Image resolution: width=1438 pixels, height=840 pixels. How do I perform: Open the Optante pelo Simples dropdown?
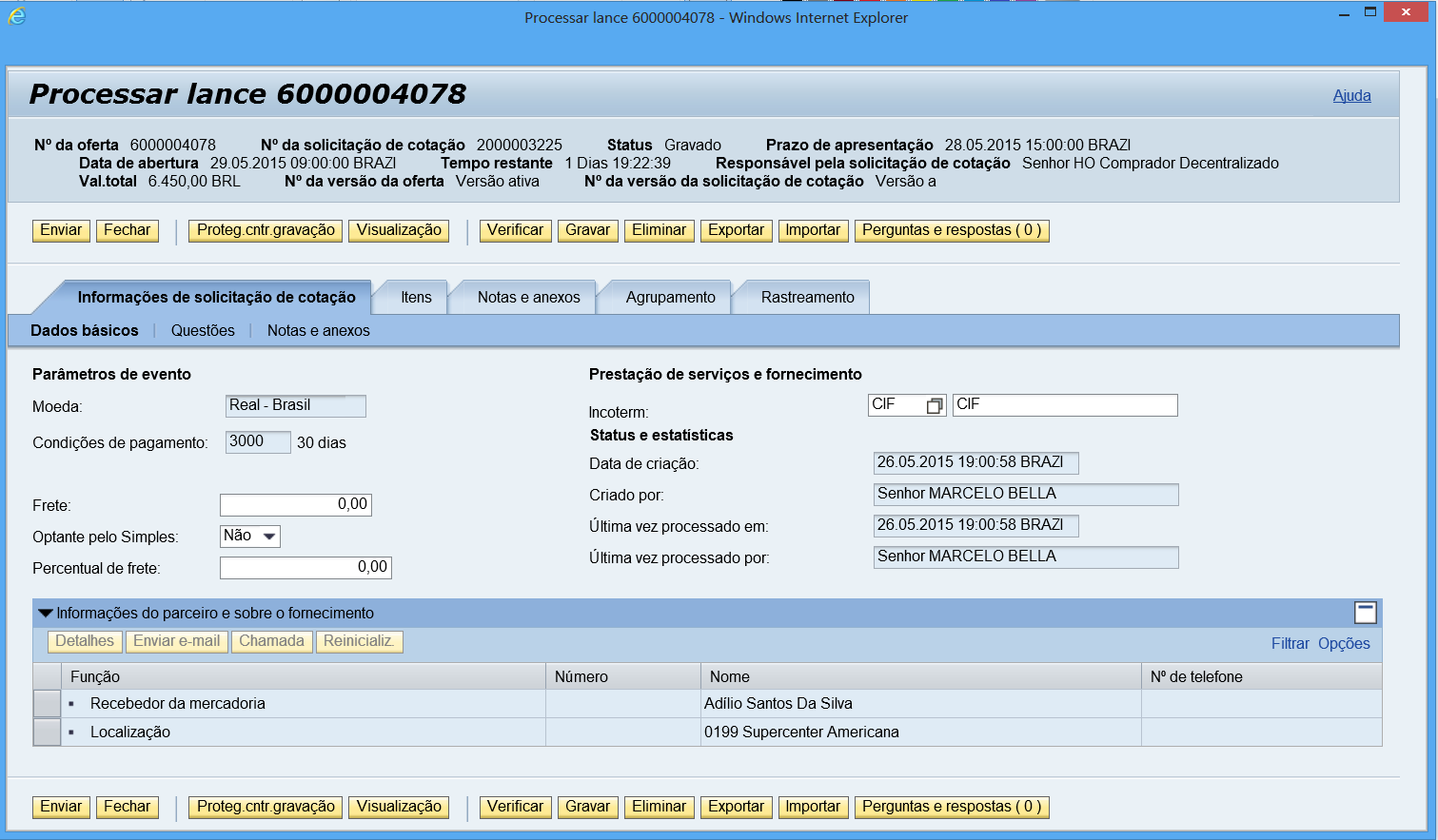point(270,537)
